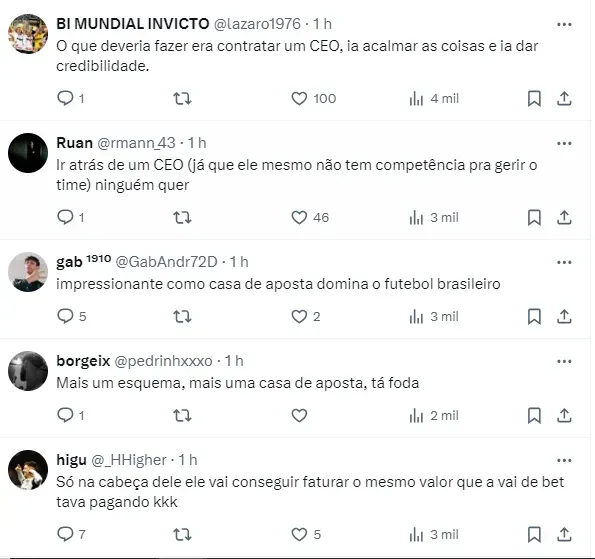Open more options menu on higu's tweet

(x=564, y=460)
